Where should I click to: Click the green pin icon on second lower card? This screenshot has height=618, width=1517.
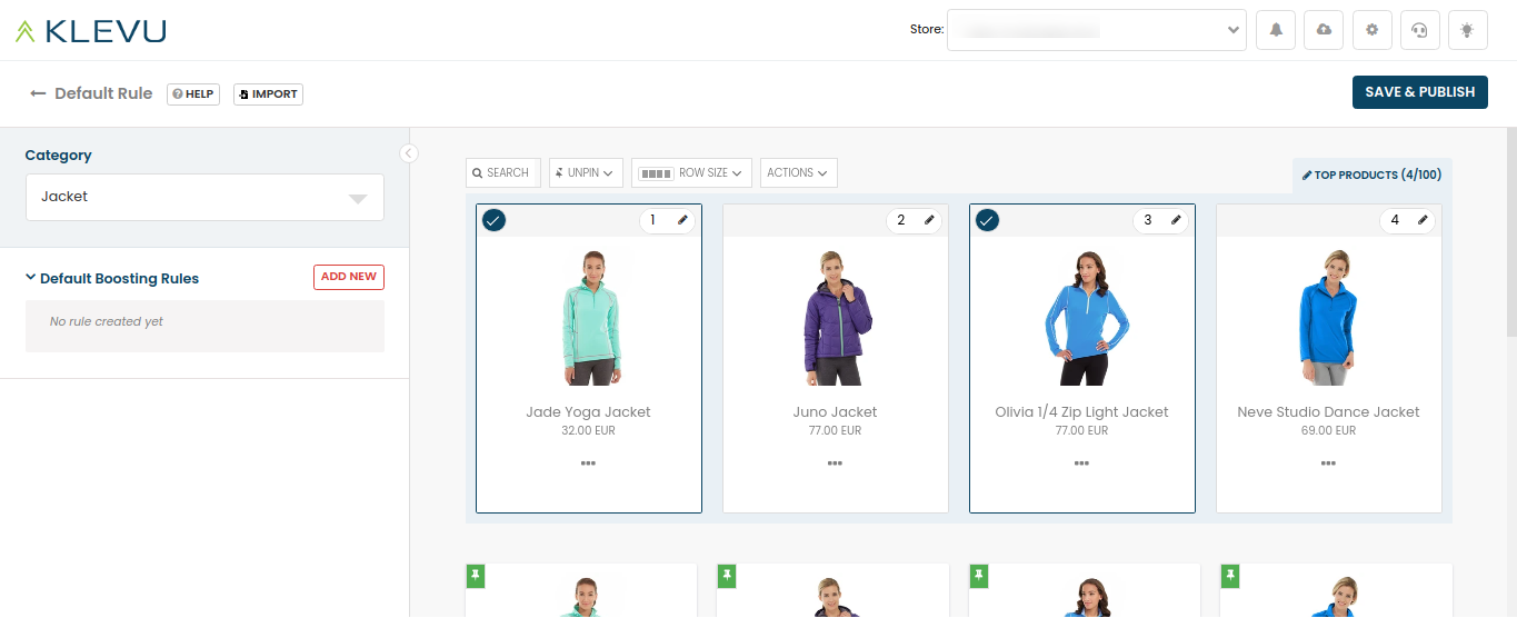pyautogui.click(x=727, y=576)
